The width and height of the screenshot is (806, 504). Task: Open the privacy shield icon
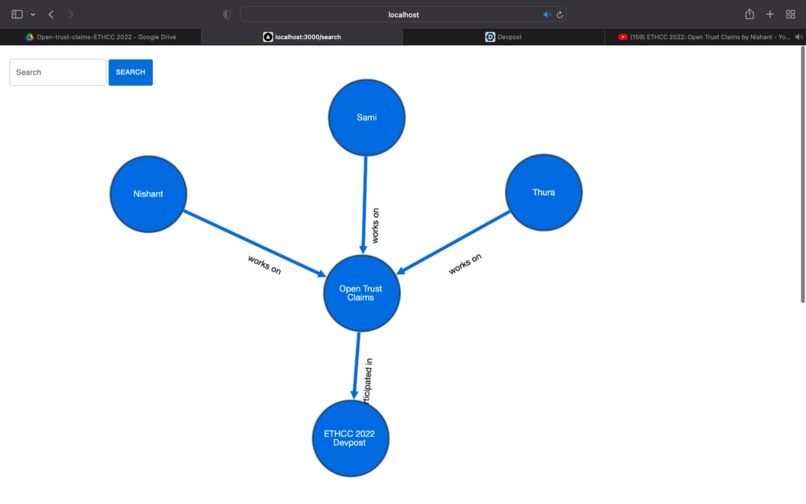[x=227, y=14]
